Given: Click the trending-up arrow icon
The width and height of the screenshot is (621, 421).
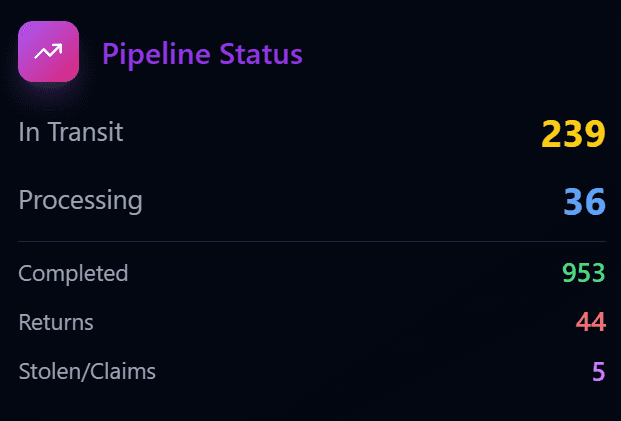Looking at the screenshot, I should [x=48, y=52].
